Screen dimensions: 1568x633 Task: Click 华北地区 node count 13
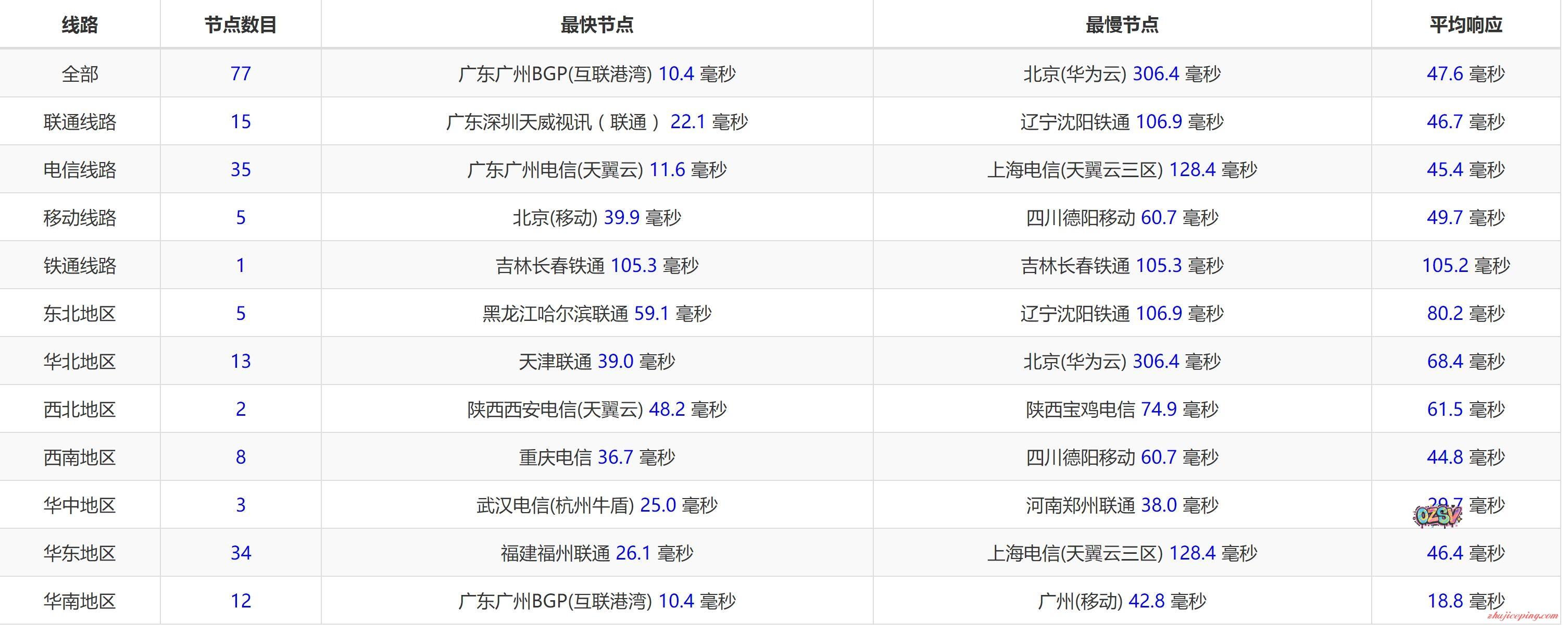pos(241,361)
